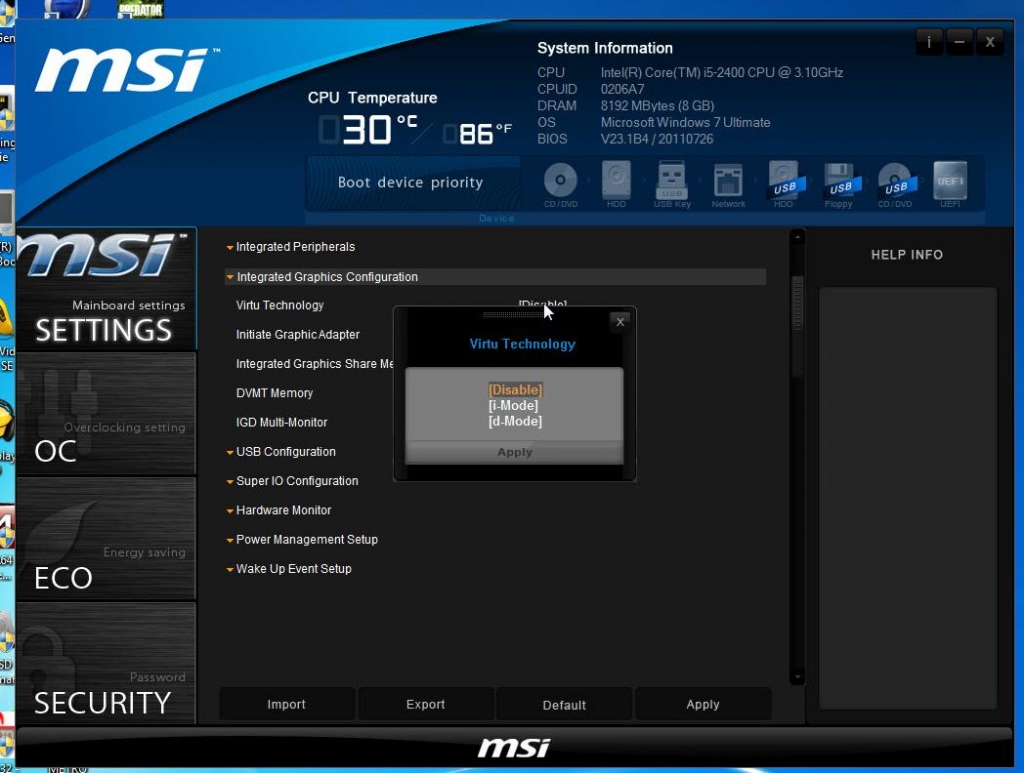Screen dimensions: 1024x773
Task: Click the scrollbar down arrow
Action: coord(797,678)
